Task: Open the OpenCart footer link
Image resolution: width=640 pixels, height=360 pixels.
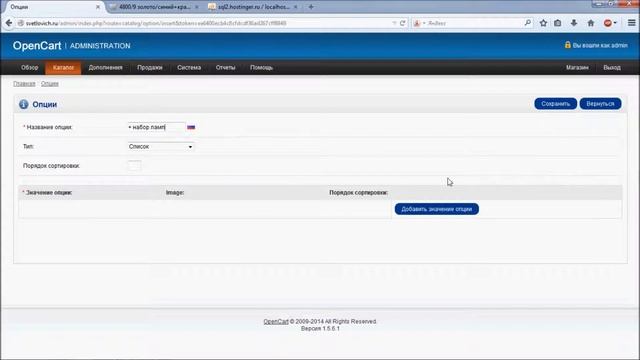Action: pyautogui.click(x=276, y=322)
